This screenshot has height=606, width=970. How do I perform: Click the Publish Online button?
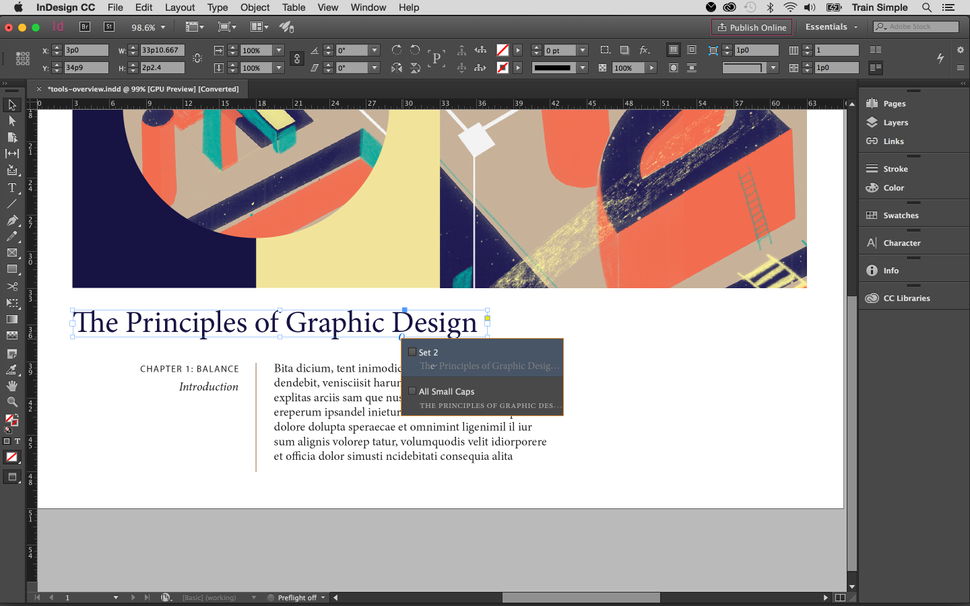[x=751, y=27]
